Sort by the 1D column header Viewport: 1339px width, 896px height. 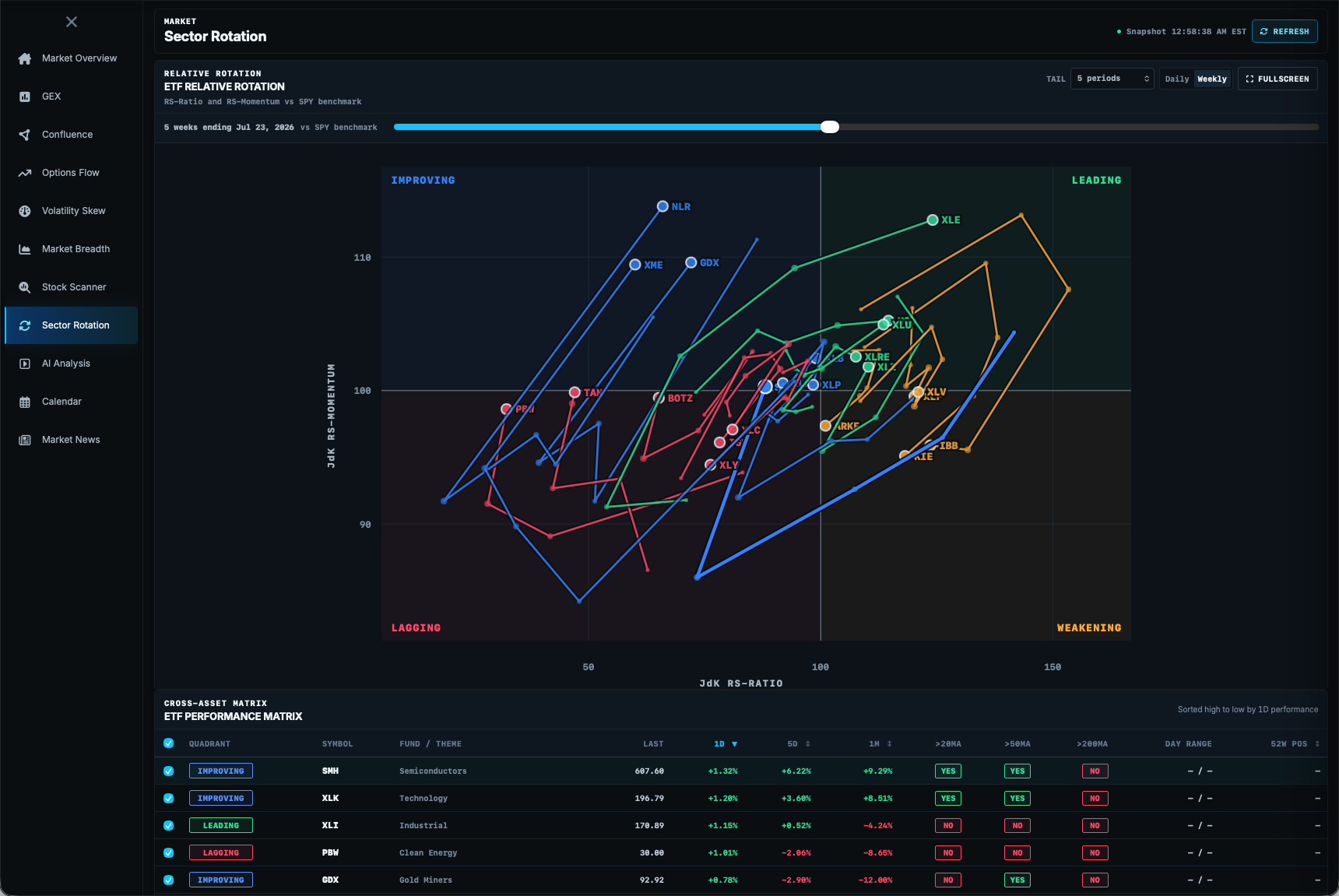pos(725,744)
